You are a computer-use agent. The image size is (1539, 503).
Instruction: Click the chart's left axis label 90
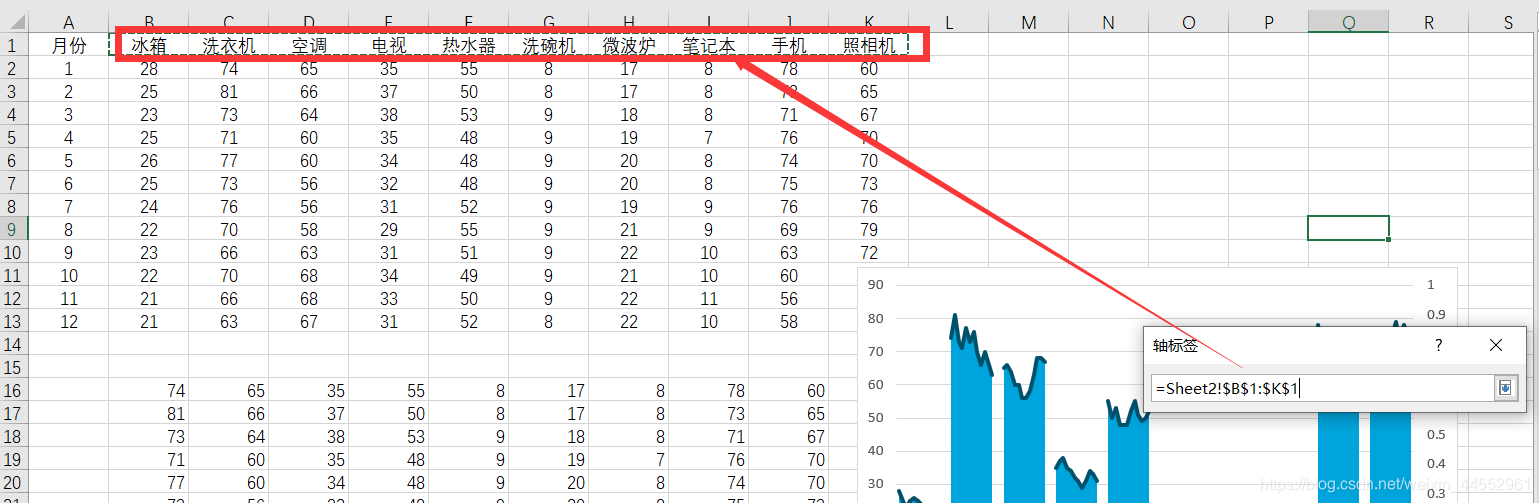point(876,285)
